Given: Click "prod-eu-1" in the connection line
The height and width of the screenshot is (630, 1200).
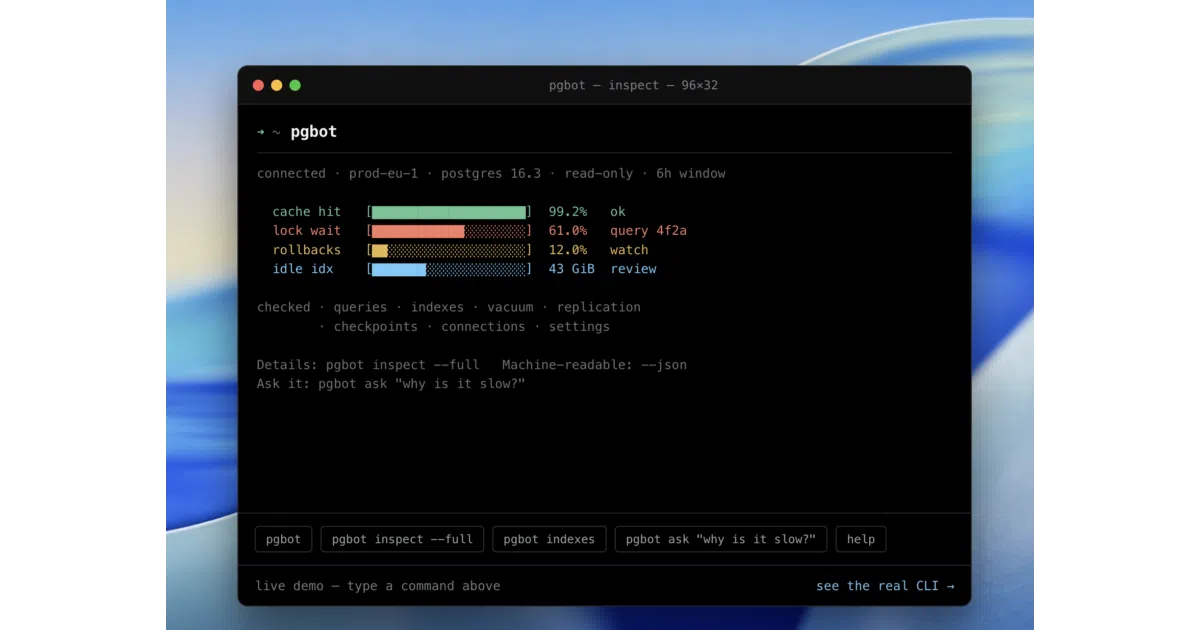Looking at the screenshot, I should tap(384, 174).
